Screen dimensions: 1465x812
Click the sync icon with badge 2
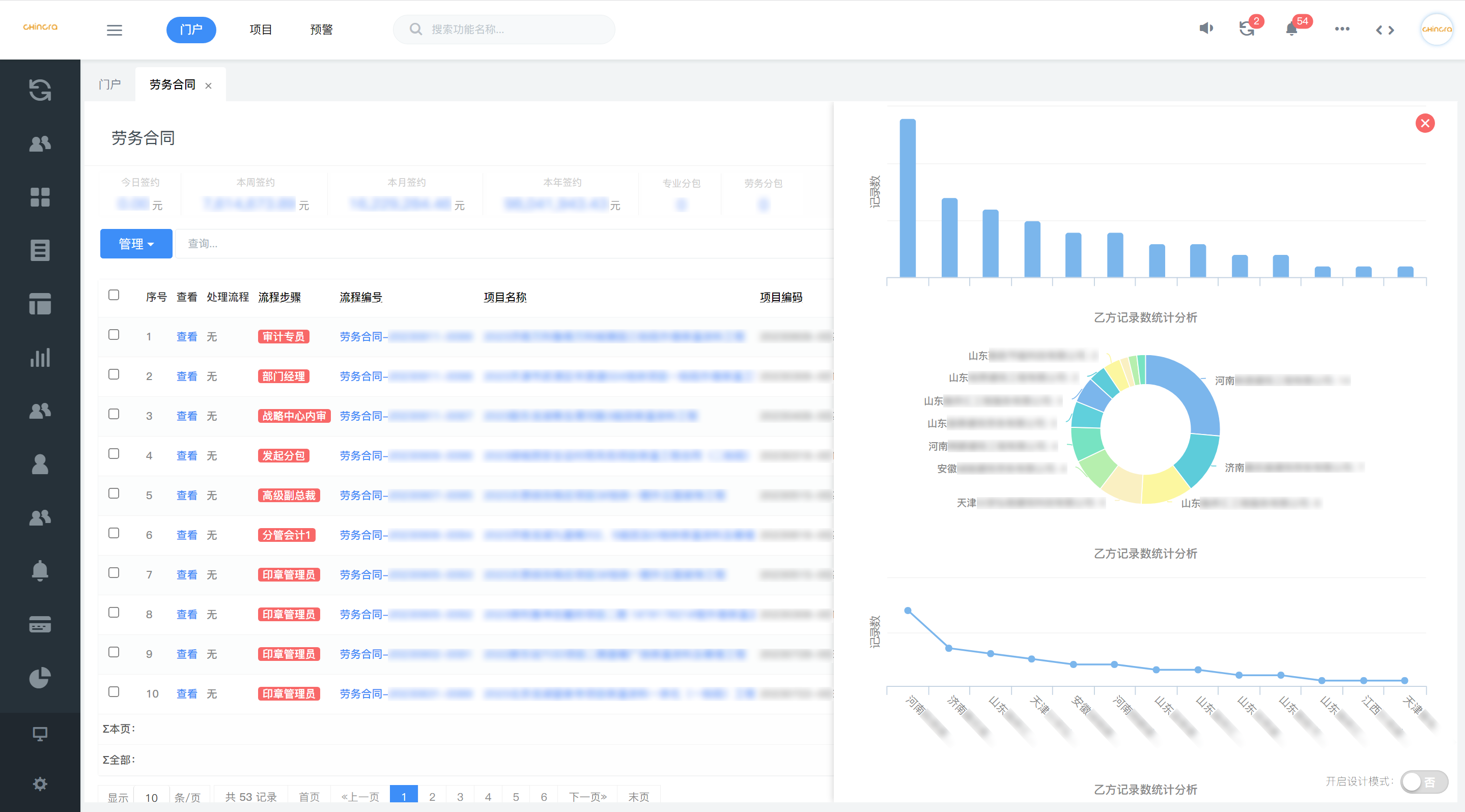pos(1247,29)
